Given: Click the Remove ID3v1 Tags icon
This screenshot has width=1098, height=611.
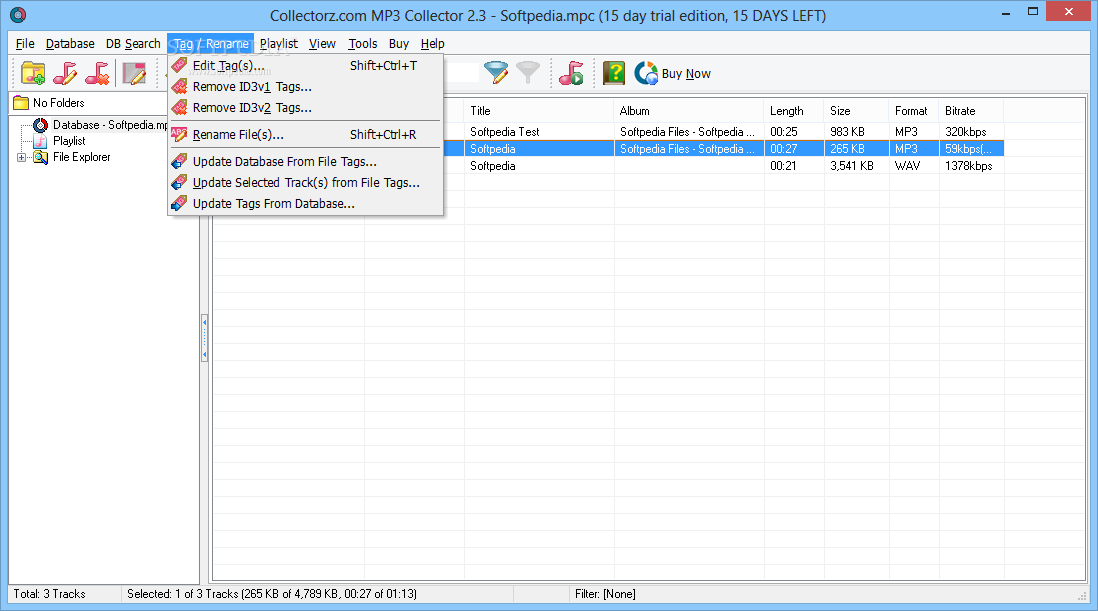Looking at the screenshot, I should 179,86.
